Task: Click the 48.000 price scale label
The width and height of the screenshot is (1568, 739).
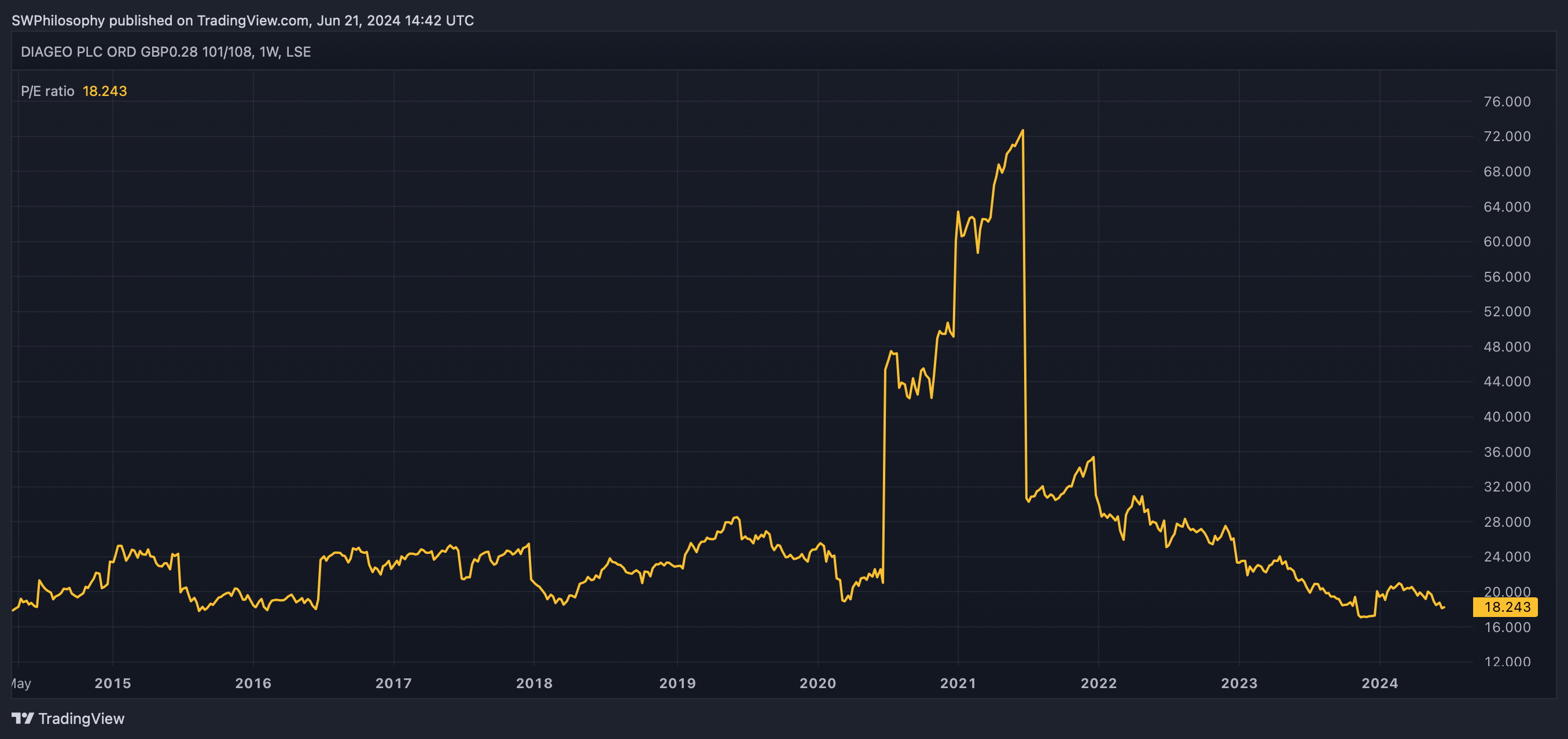Action: (x=1507, y=347)
